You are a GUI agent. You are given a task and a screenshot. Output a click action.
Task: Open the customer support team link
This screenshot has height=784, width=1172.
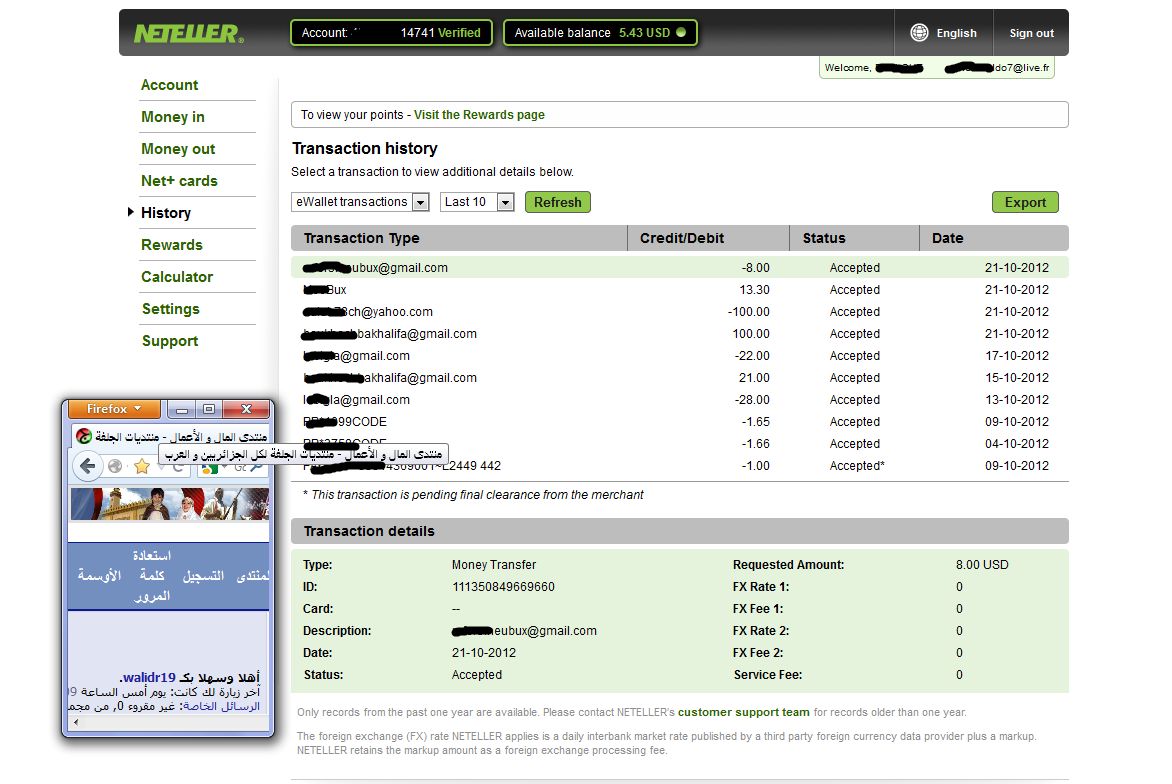744,712
